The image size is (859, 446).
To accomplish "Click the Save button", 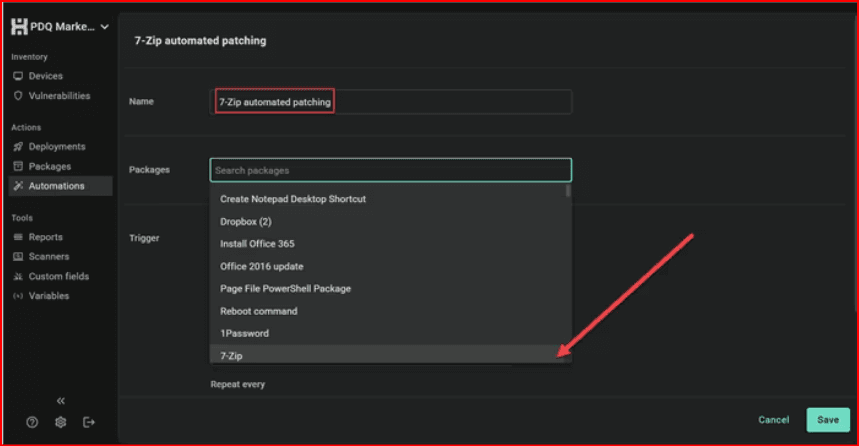I will 827,420.
